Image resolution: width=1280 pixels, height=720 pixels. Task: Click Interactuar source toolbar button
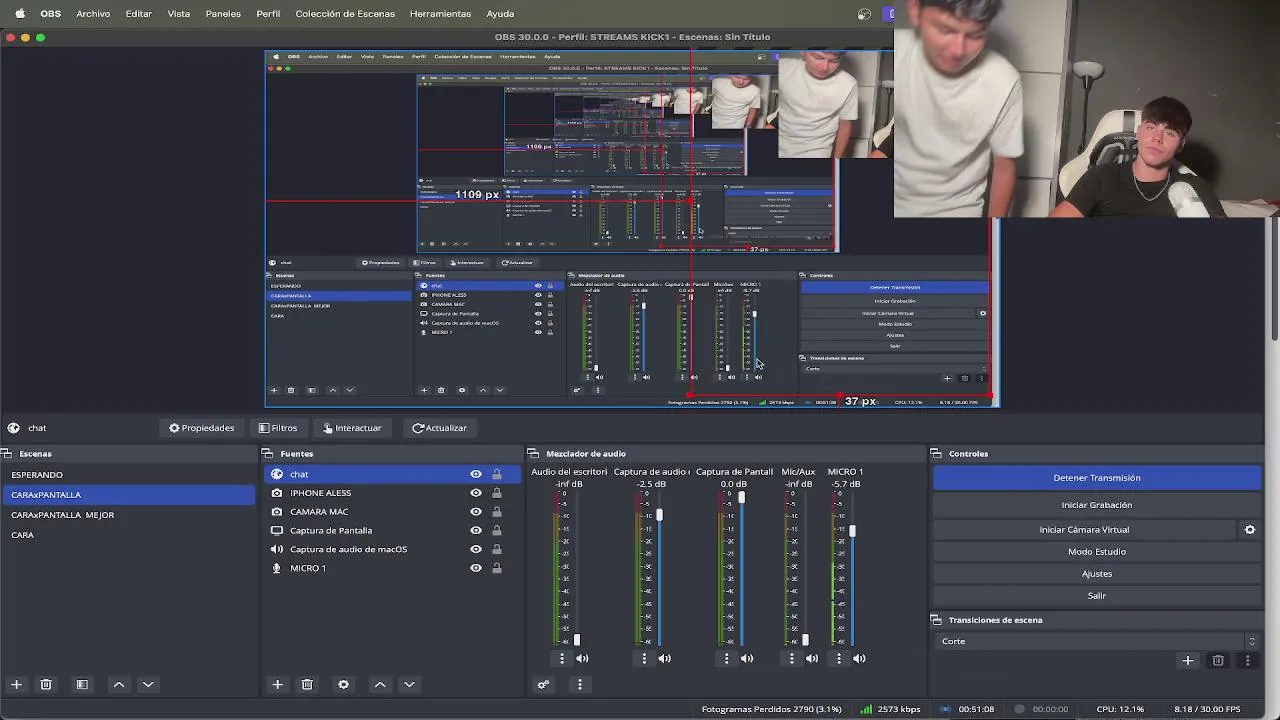(x=352, y=428)
